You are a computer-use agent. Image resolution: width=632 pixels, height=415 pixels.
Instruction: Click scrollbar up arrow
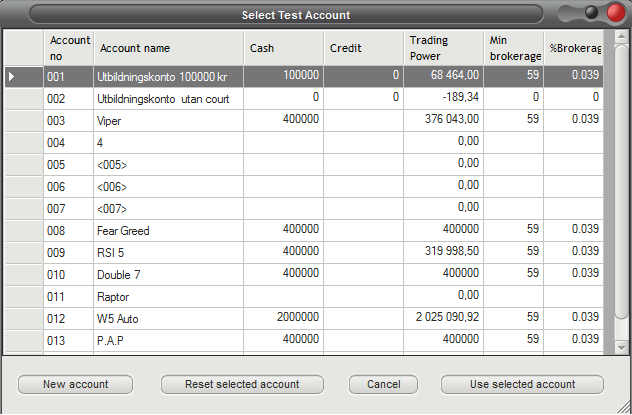pyautogui.click(x=621, y=37)
